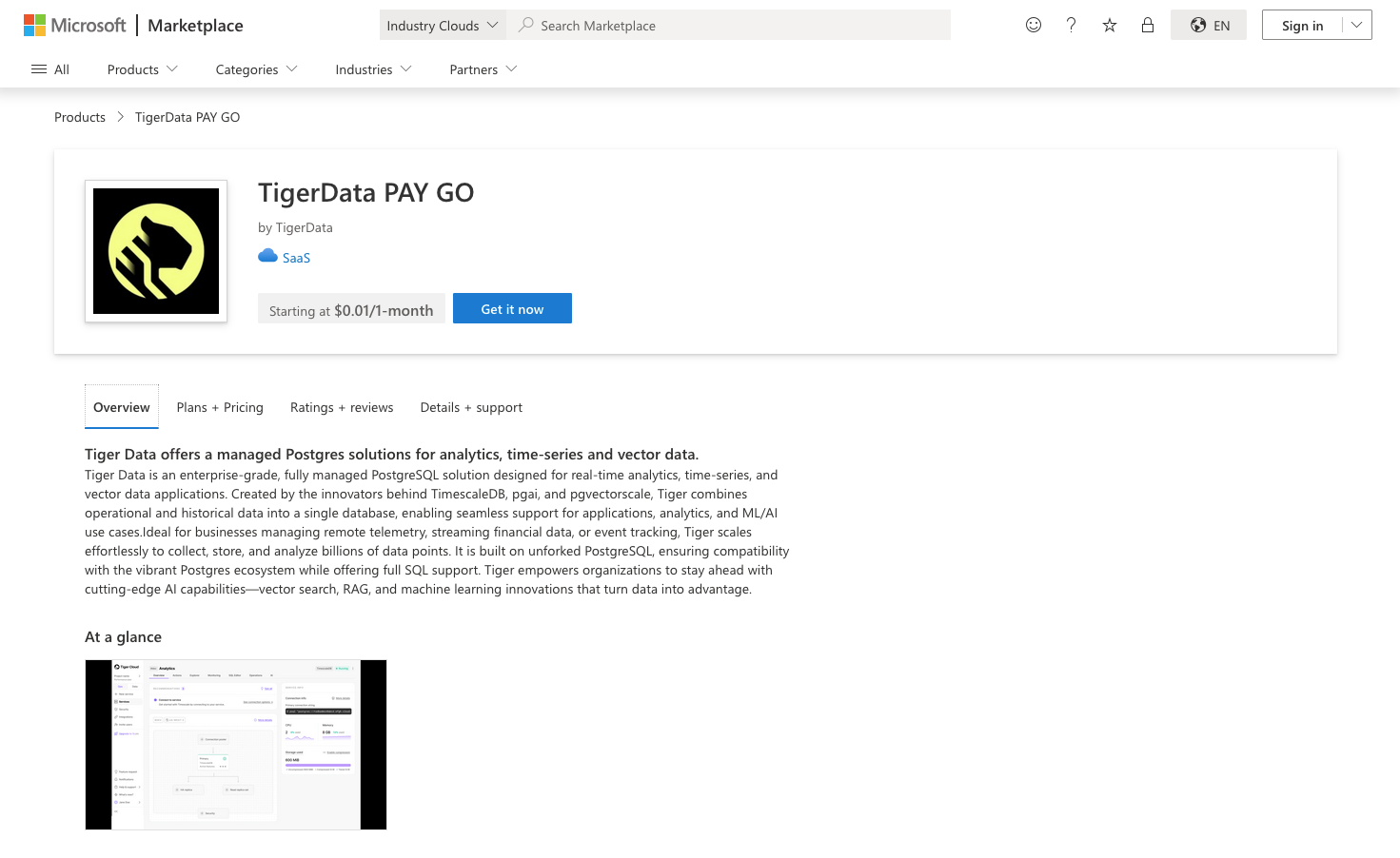This screenshot has width=1400, height=858.
Task: Expand the Sign in options chevron
Action: click(x=1357, y=25)
